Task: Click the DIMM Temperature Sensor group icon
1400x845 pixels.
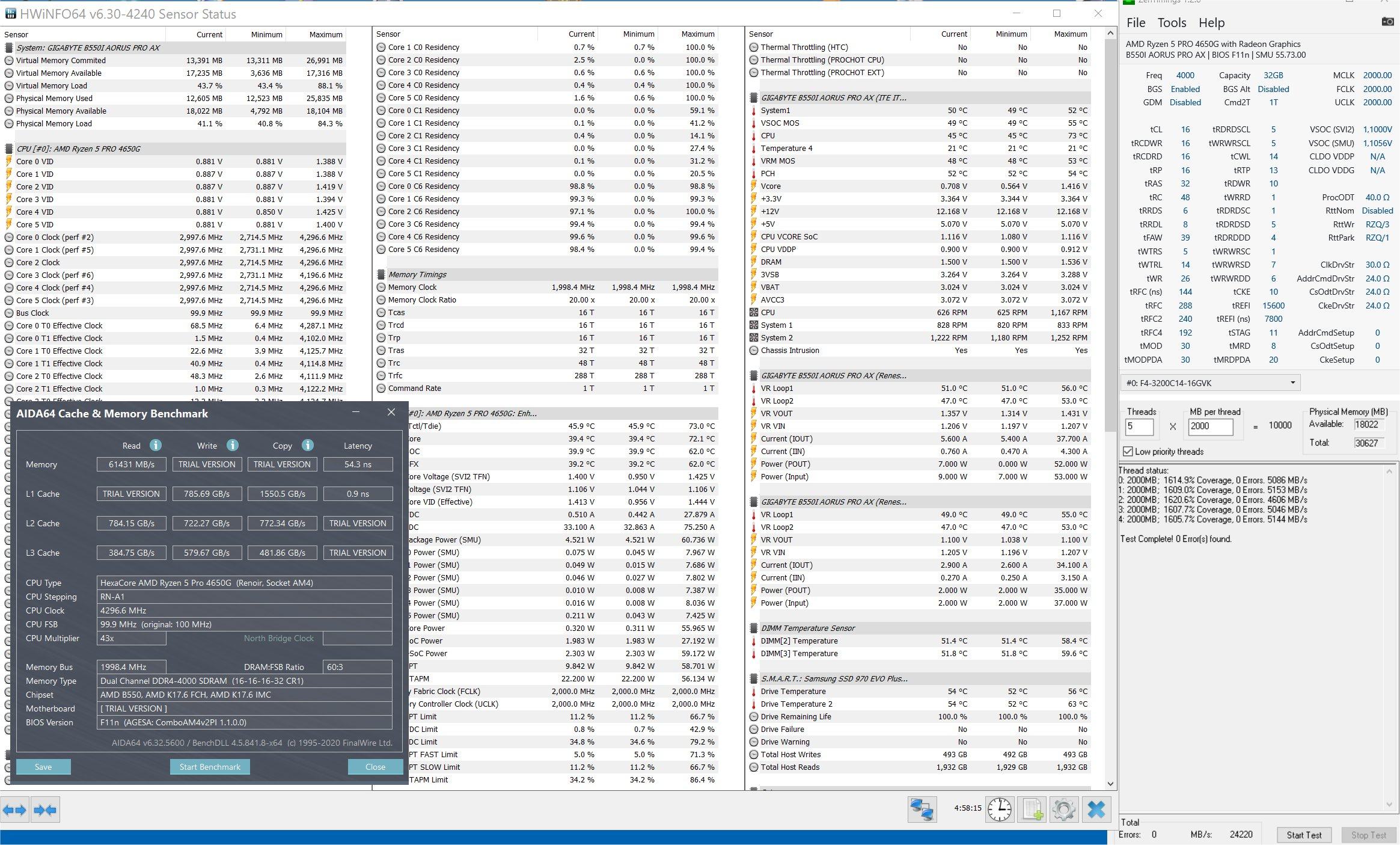Action: coord(754,628)
